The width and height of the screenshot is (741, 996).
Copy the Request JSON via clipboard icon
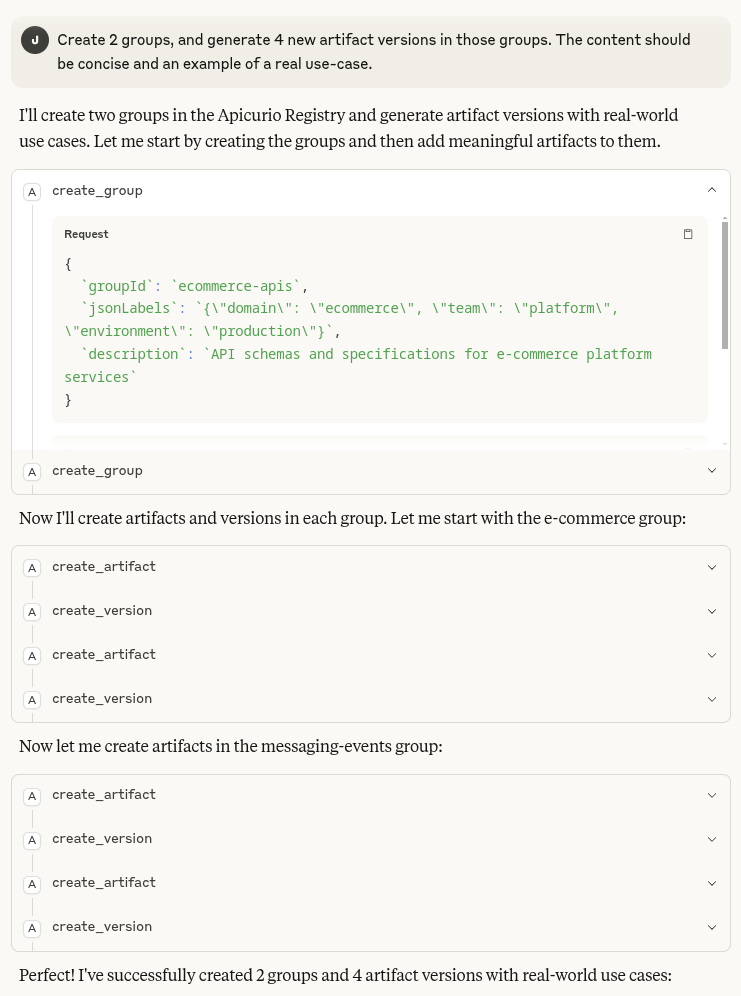pyautogui.click(x=688, y=234)
